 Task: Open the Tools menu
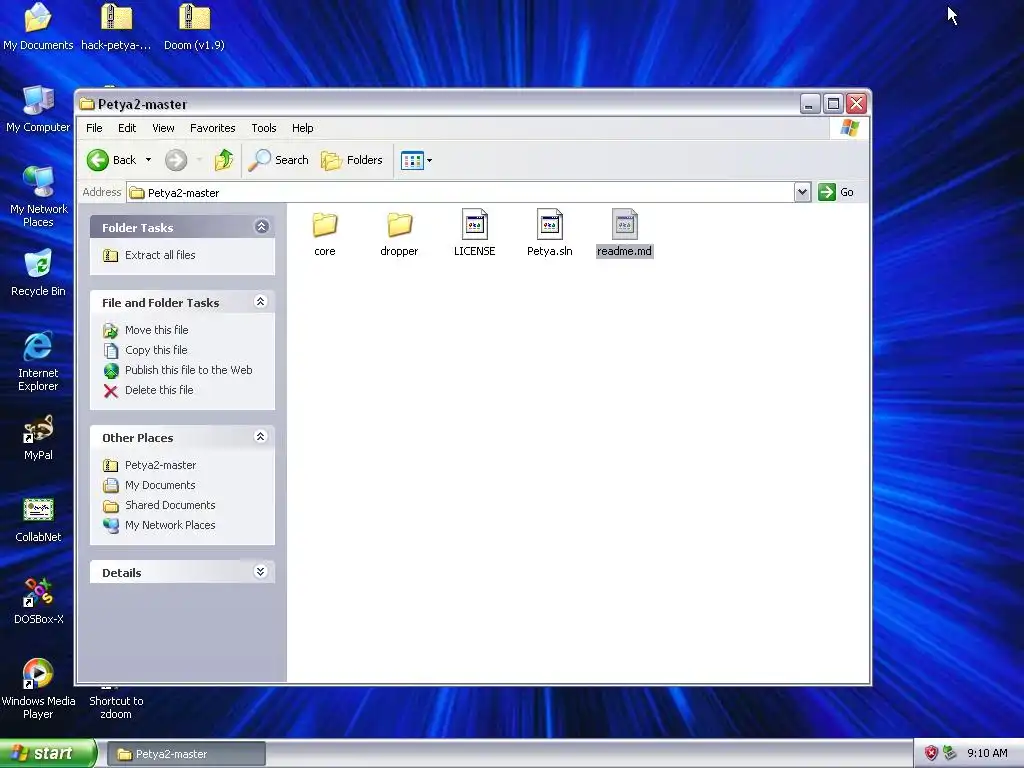264,128
